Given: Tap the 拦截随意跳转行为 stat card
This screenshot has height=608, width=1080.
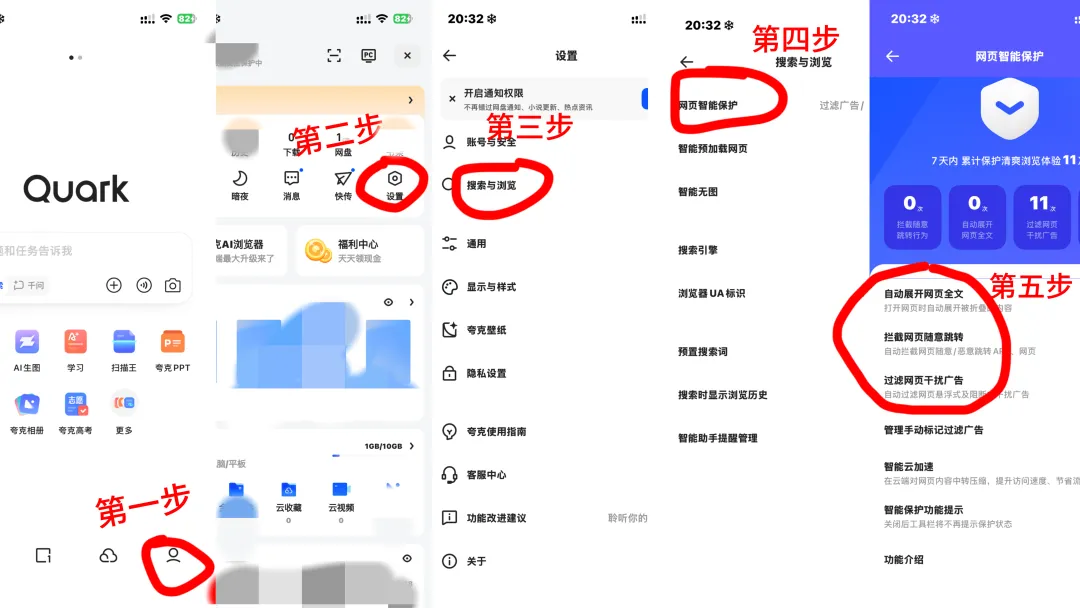Looking at the screenshot, I should (x=912, y=216).
